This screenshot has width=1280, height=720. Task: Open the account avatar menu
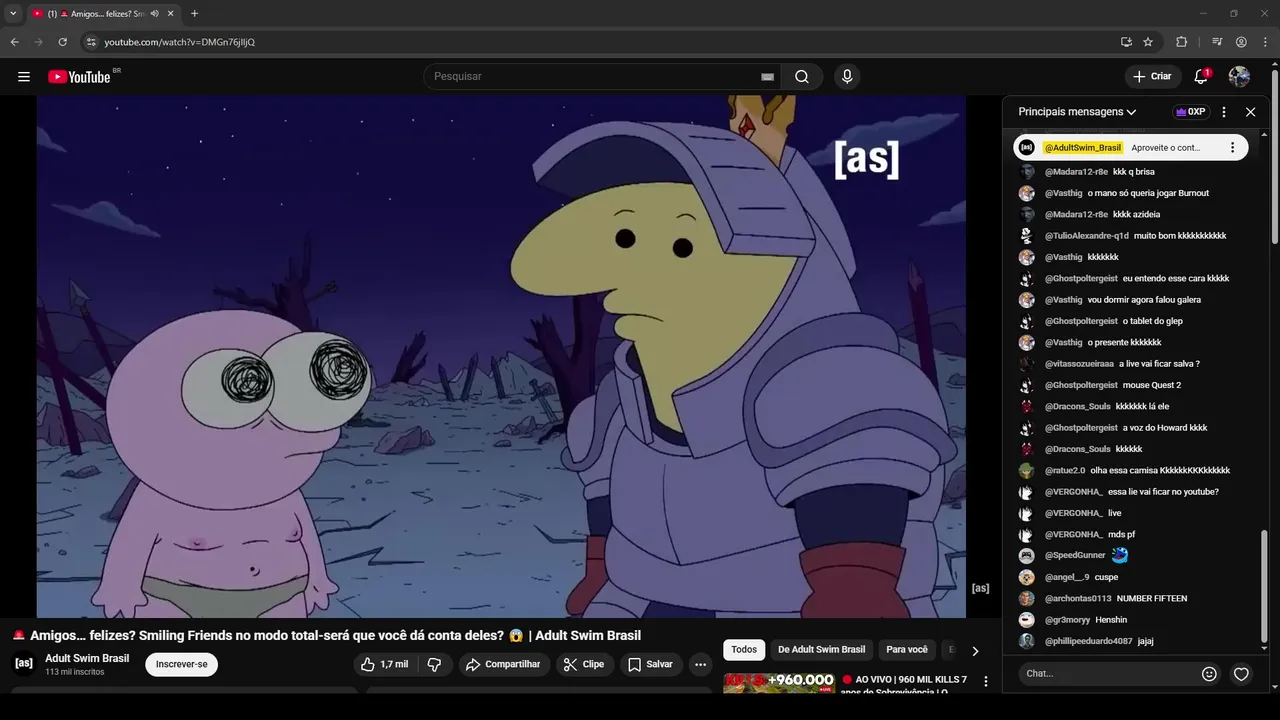pos(1239,77)
